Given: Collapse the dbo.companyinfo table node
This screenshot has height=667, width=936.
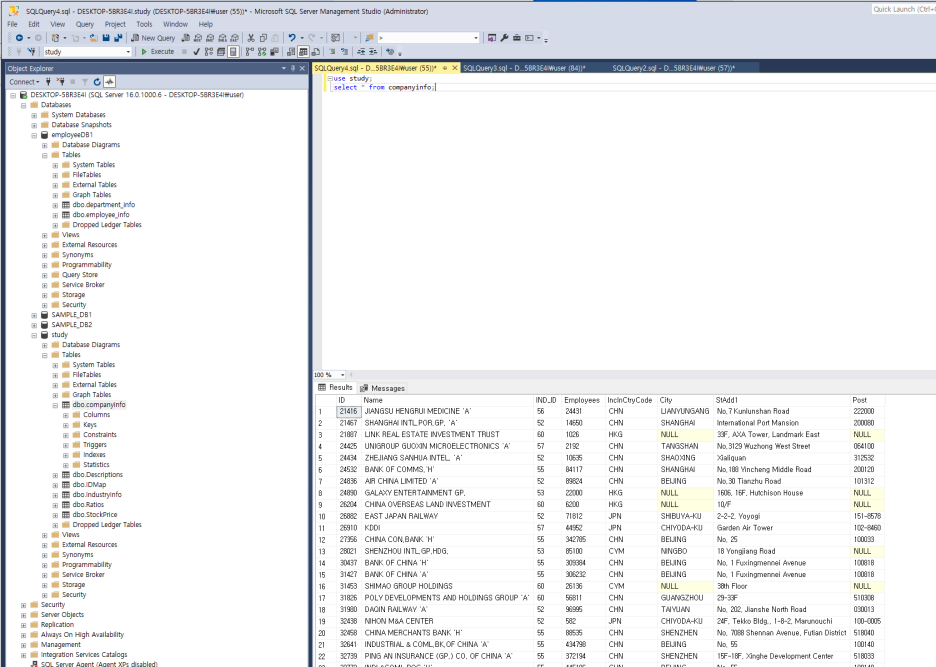Looking at the screenshot, I should pyautogui.click(x=55, y=405).
